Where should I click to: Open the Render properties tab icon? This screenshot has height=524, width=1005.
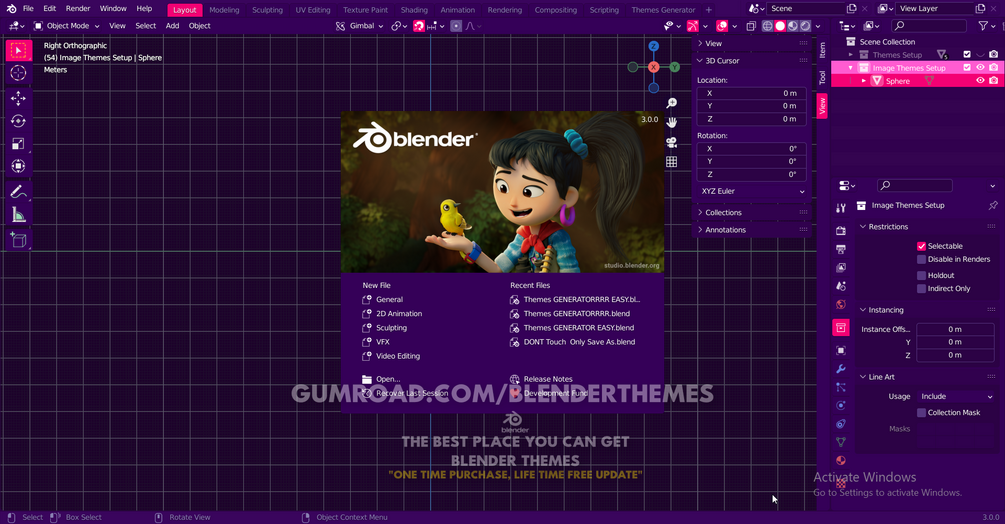pyautogui.click(x=841, y=231)
